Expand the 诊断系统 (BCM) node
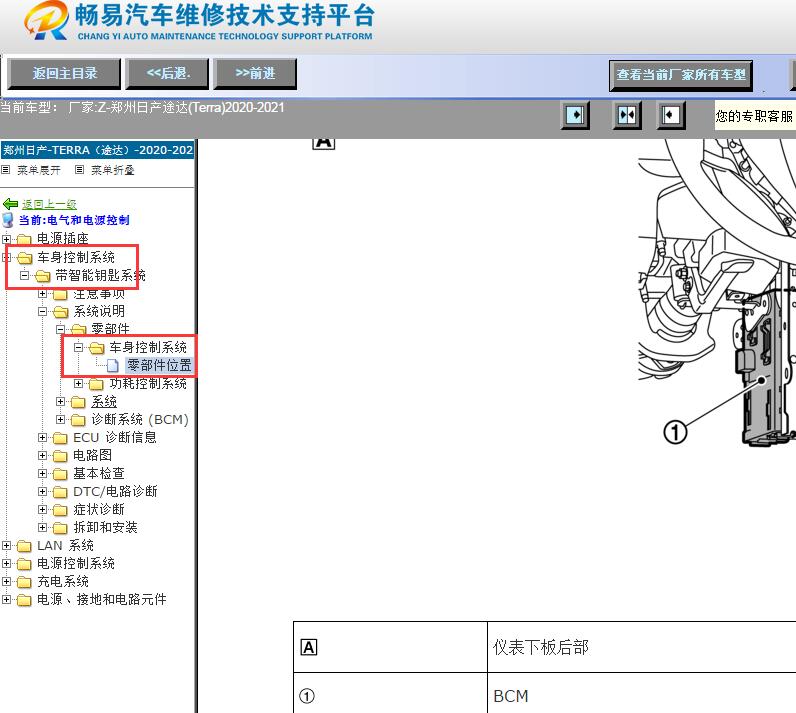Screen dimensions: 796x713 pos(60,420)
